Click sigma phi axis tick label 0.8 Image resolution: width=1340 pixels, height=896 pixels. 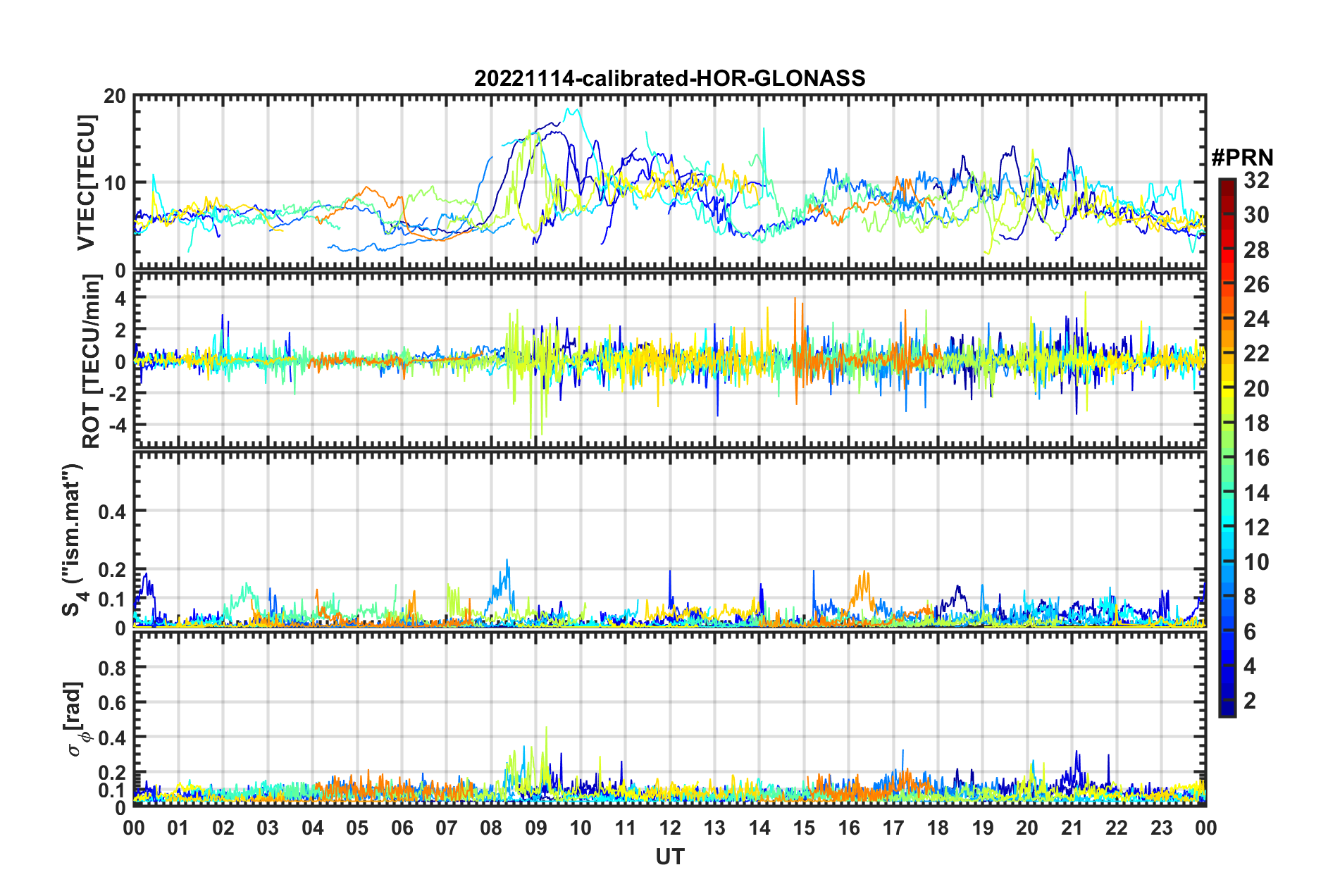click(x=112, y=668)
